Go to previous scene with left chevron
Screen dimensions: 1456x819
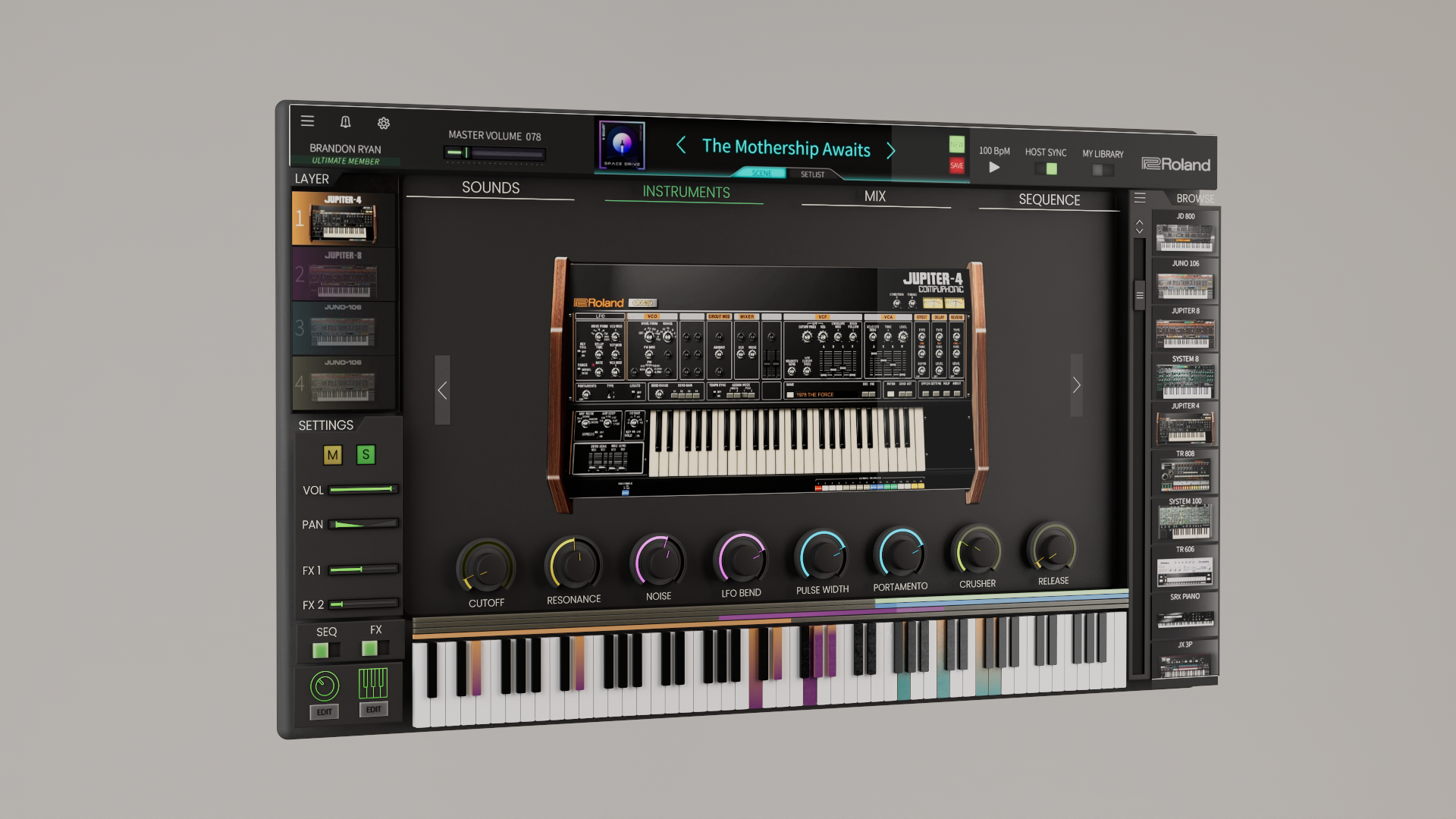tap(681, 145)
